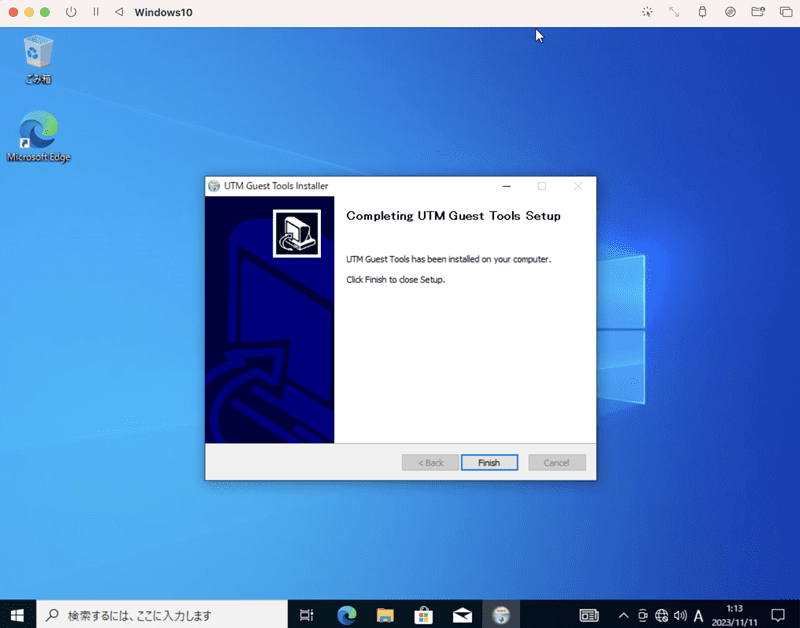Click the UTM windows icon
The height and width of the screenshot is (628, 800).
786,12
